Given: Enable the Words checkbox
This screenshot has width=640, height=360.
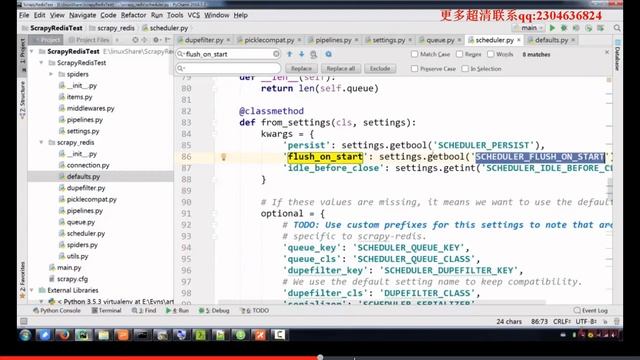Looking at the screenshot, I should tap(491, 54).
